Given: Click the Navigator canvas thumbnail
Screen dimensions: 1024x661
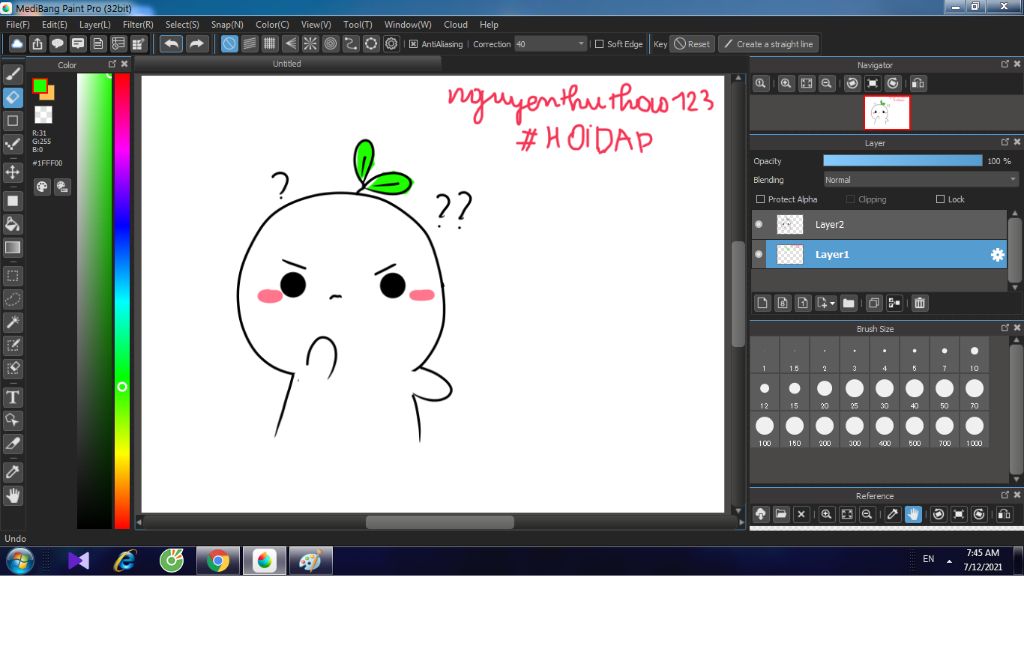Looking at the screenshot, I should (x=887, y=112).
